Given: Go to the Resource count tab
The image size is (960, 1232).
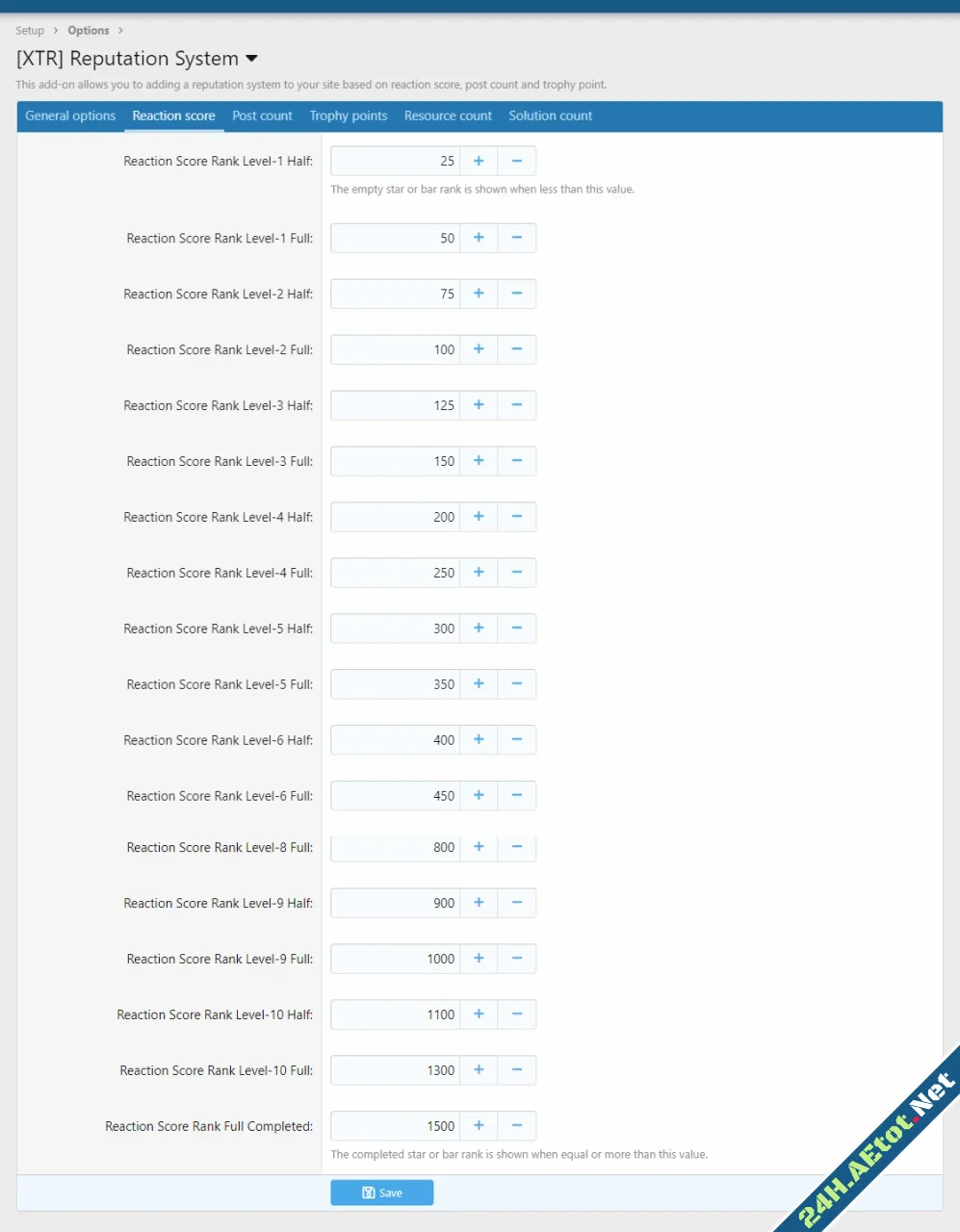Looking at the screenshot, I should click(x=448, y=115).
